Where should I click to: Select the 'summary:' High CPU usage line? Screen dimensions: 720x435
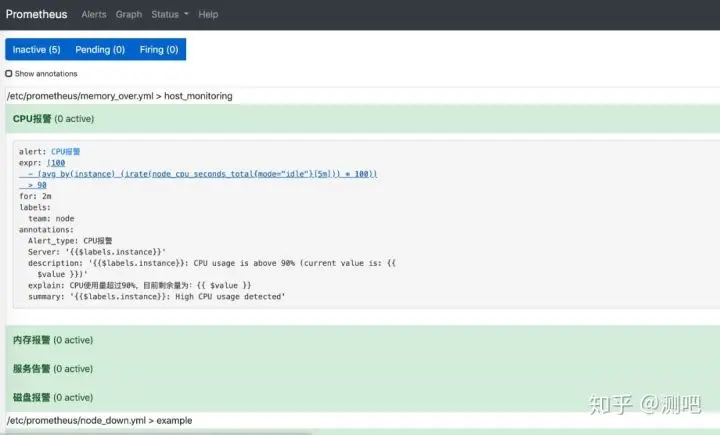coord(157,297)
